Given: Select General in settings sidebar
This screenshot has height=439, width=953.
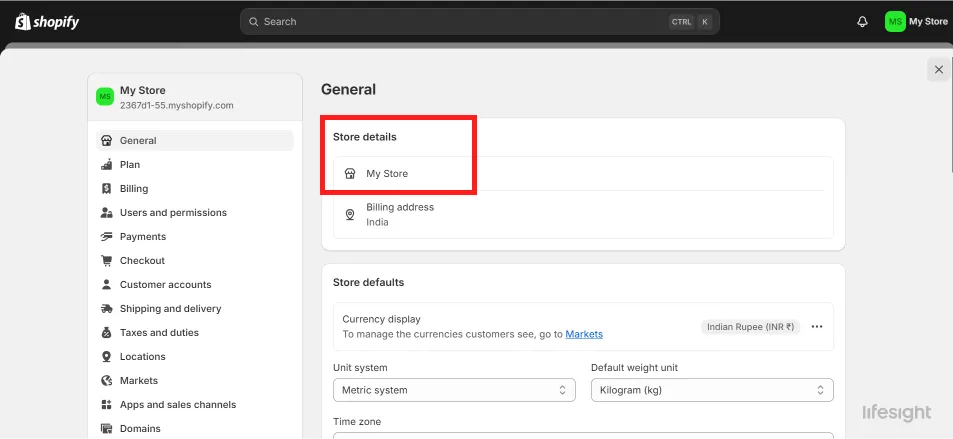Looking at the screenshot, I should [194, 140].
